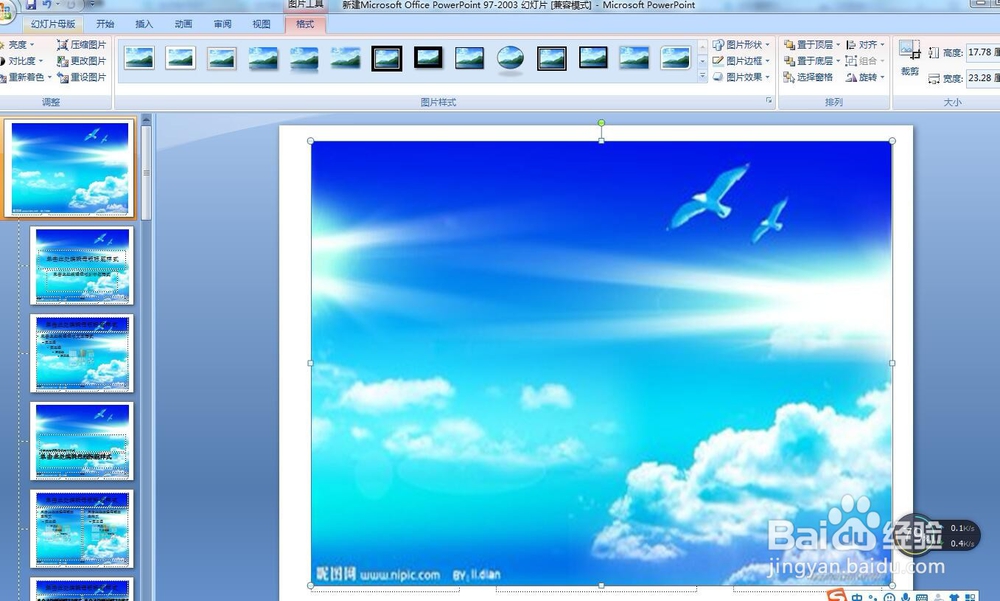
Task: Open the Recolor (重新着色) dropdown
Action: 26,77
